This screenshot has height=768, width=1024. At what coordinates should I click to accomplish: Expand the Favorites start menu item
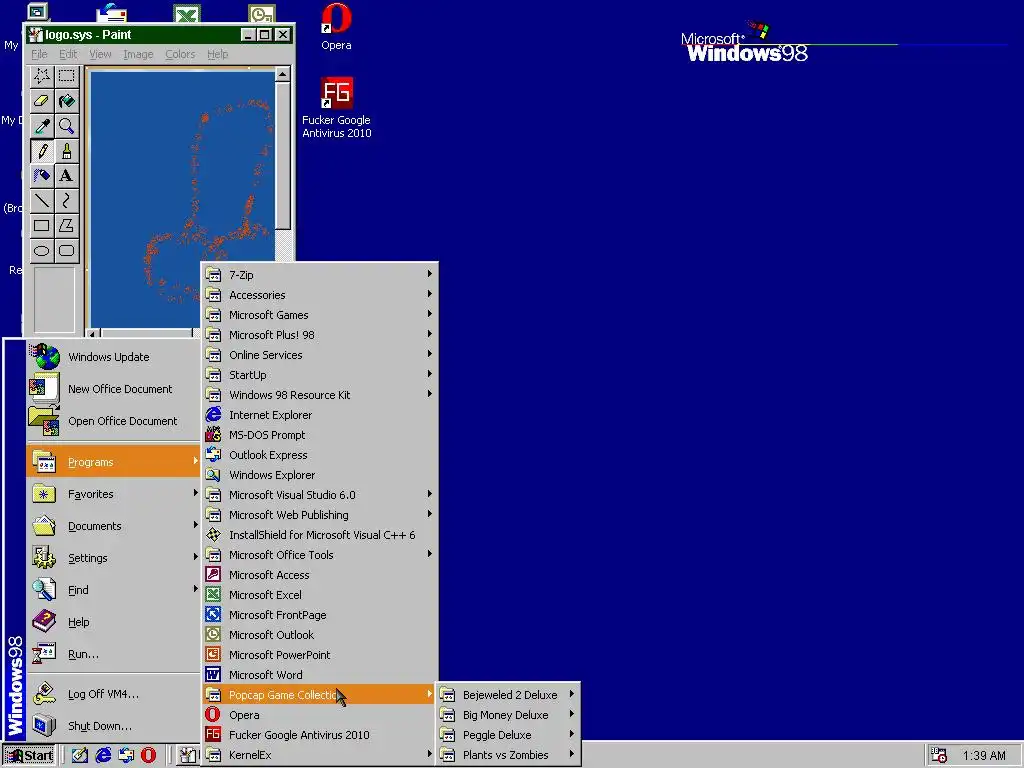[x=114, y=494]
